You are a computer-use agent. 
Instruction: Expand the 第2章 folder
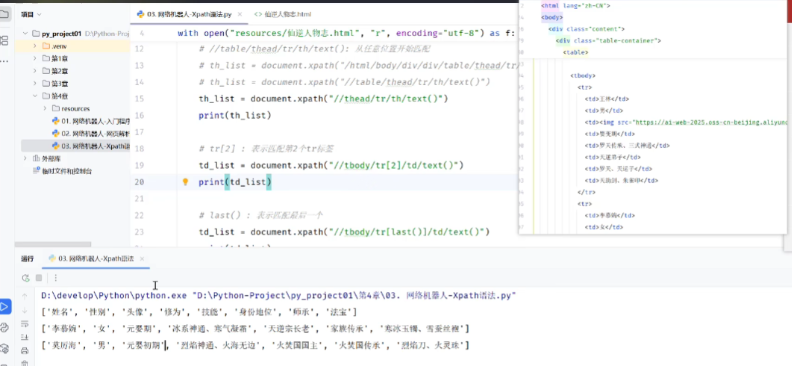35,71
